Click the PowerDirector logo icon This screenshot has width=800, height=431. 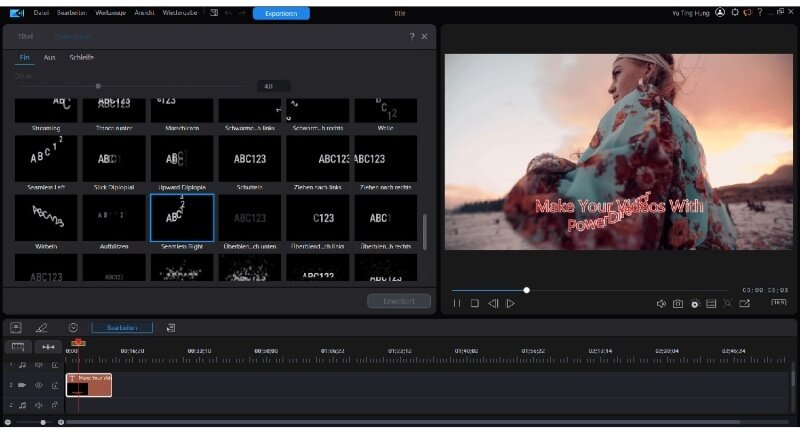17,13
